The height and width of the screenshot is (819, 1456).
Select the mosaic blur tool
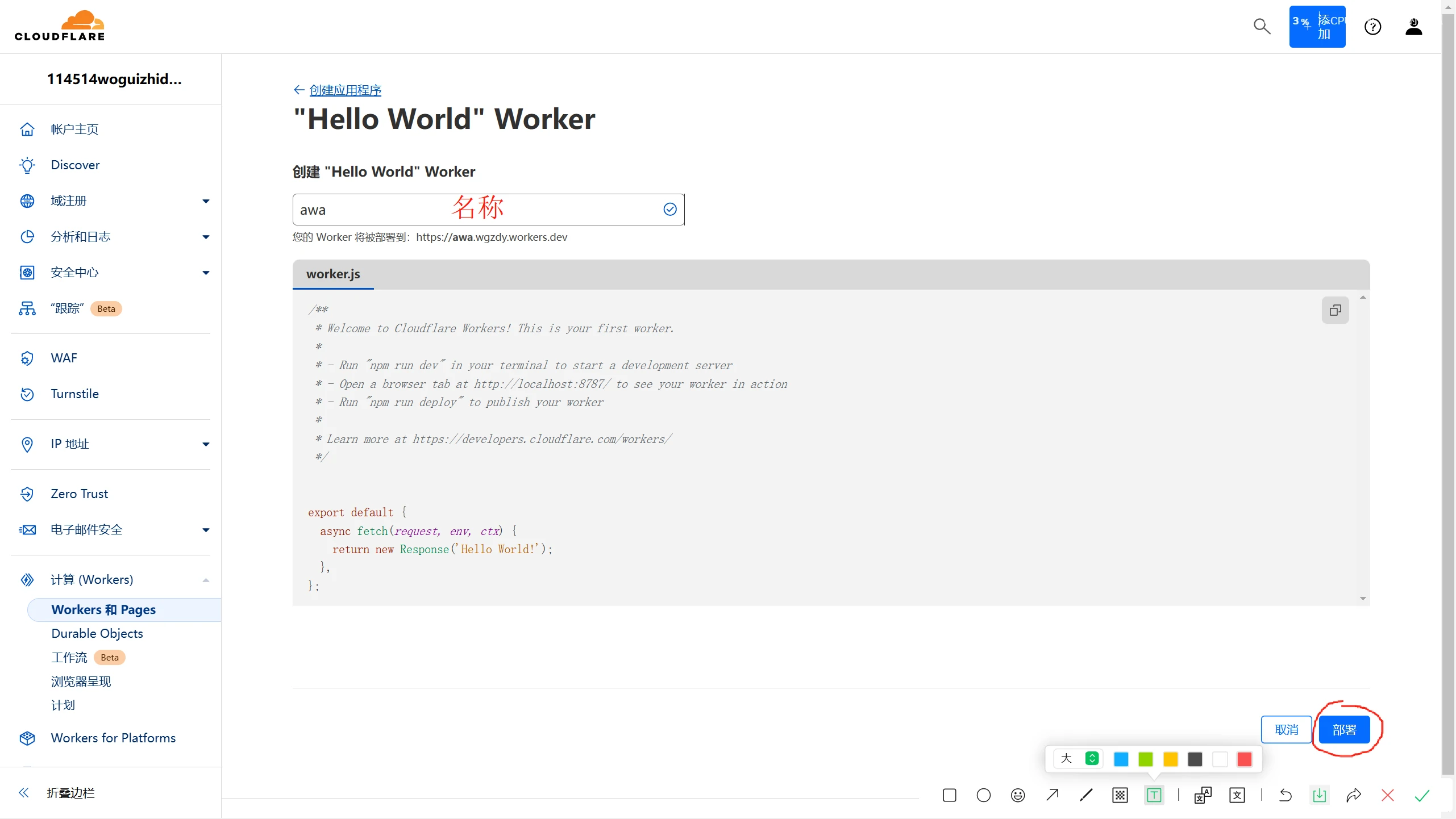(x=1120, y=795)
